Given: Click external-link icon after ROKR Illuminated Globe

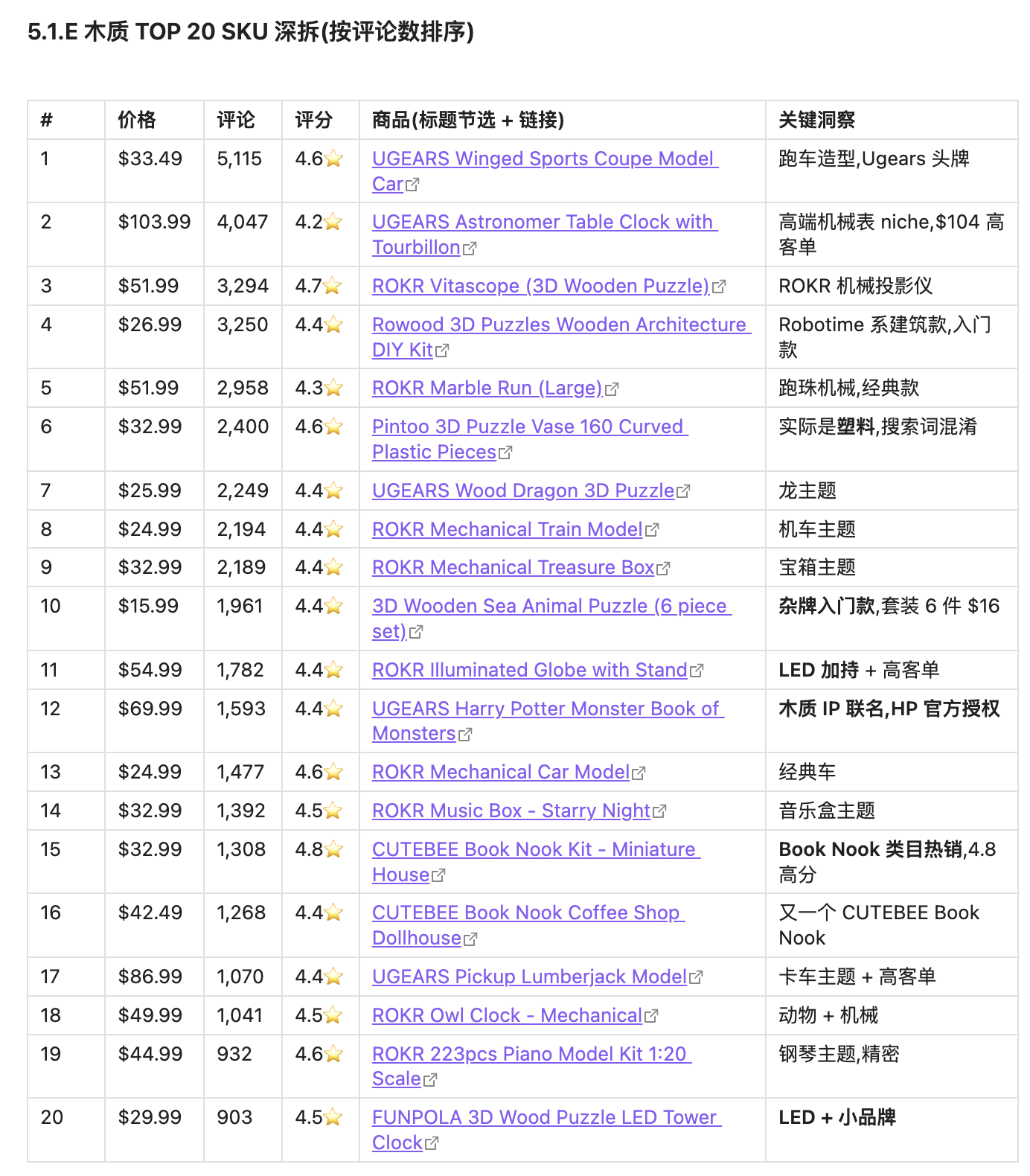Looking at the screenshot, I should [697, 671].
